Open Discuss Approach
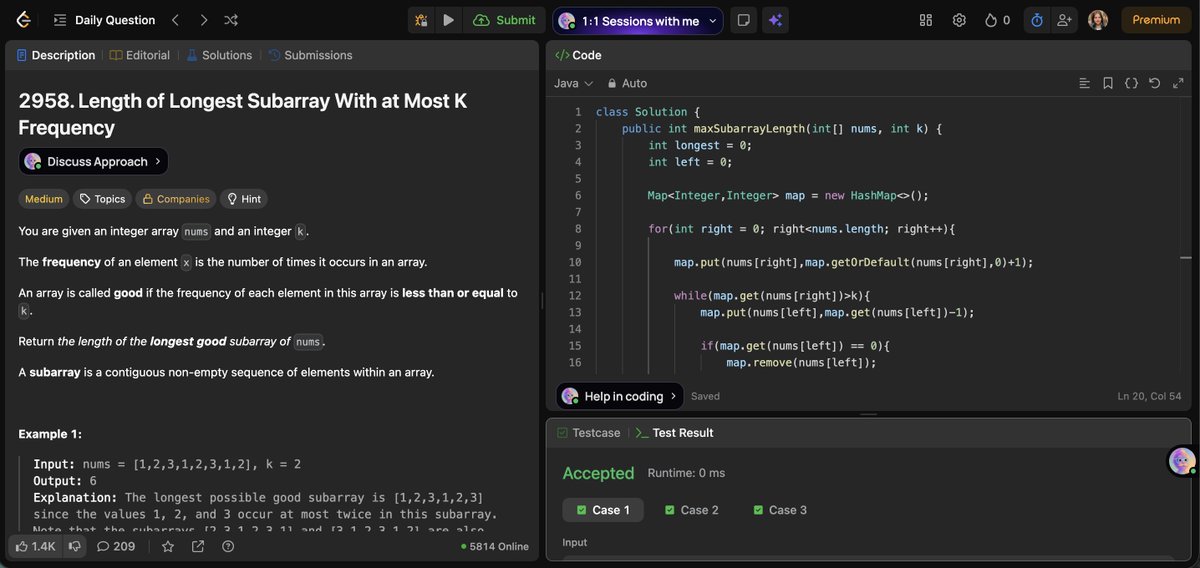Image resolution: width=1200 pixels, height=568 pixels. tap(93, 161)
